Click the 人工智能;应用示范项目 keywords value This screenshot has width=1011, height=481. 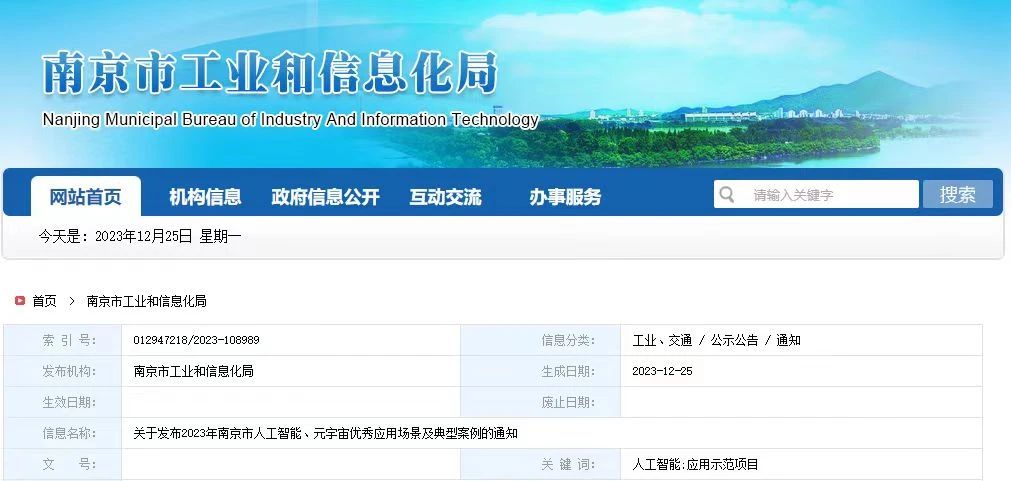(695, 464)
